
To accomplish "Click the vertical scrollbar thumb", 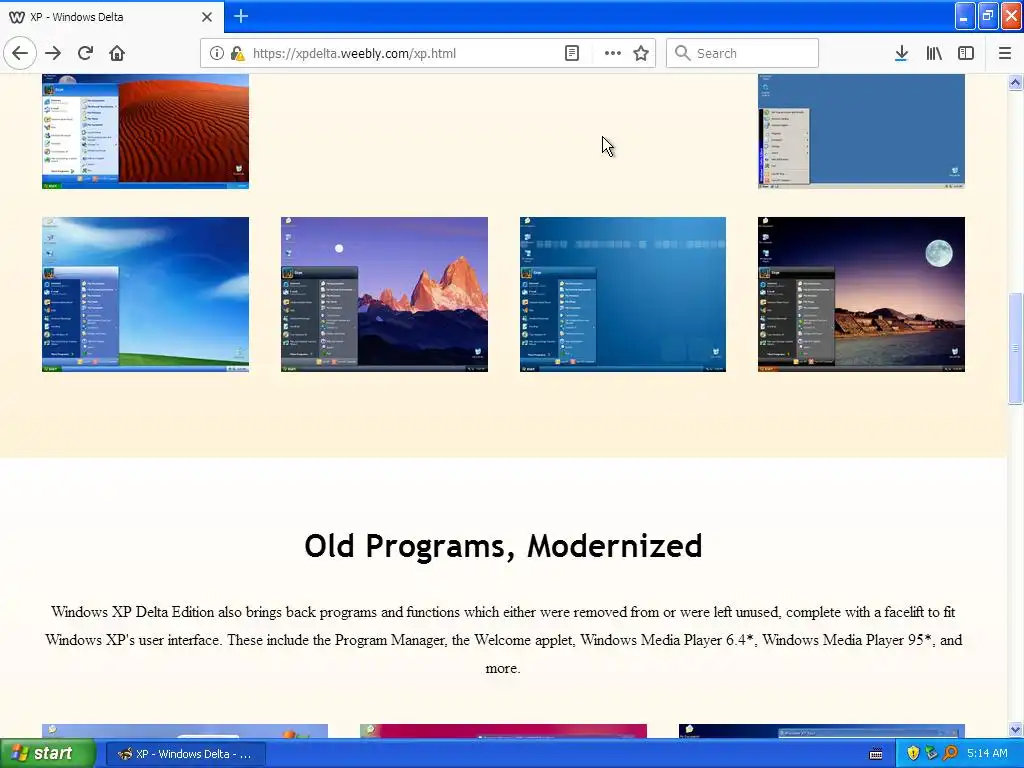I will click(1015, 349).
